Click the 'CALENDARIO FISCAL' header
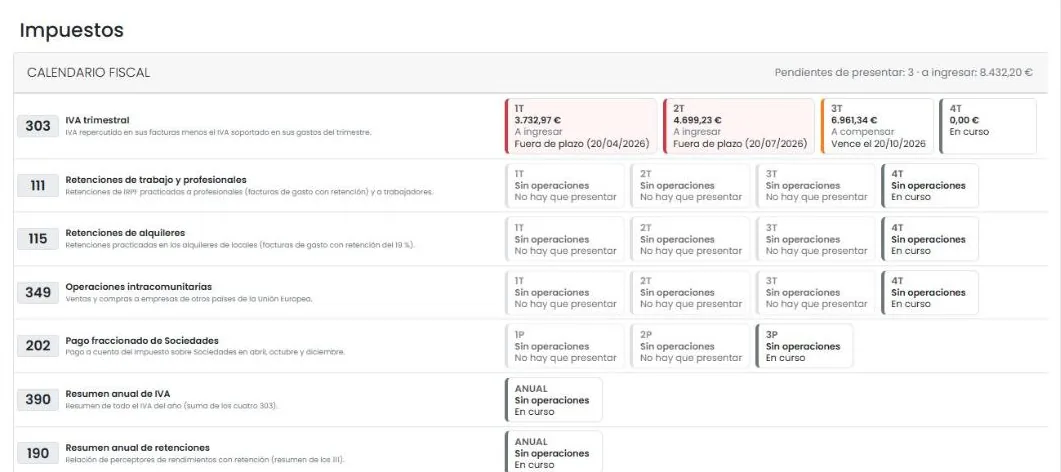 89,72
